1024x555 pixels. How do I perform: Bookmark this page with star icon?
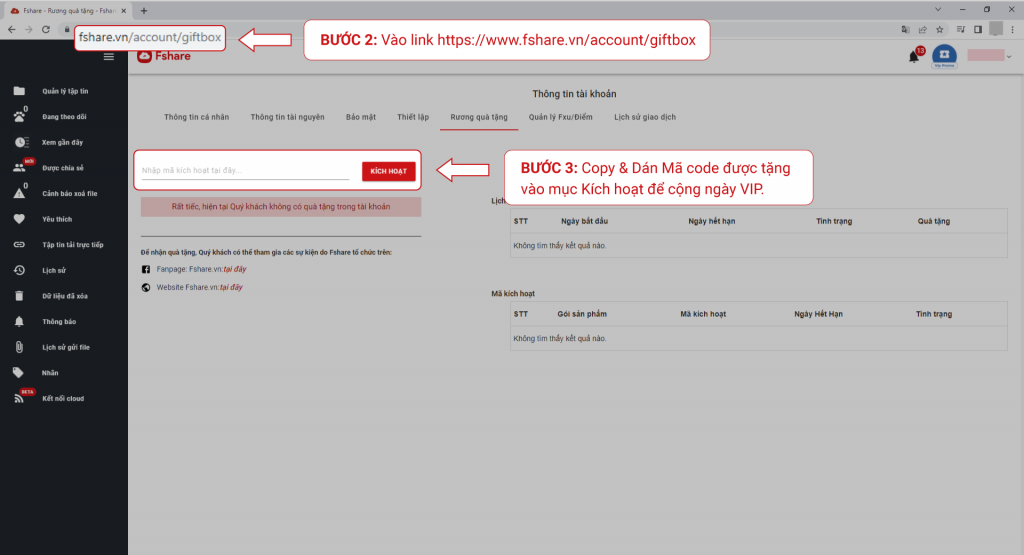pyautogui.click(x=940, y=29)
